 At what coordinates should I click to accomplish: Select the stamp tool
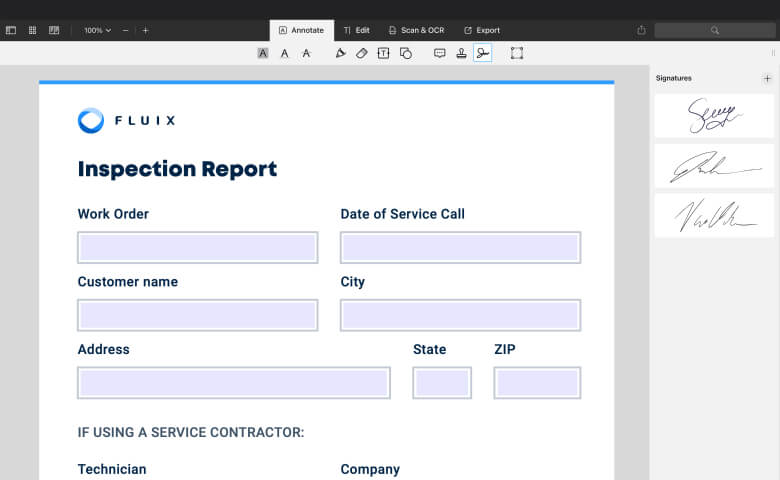pos(461,53)
